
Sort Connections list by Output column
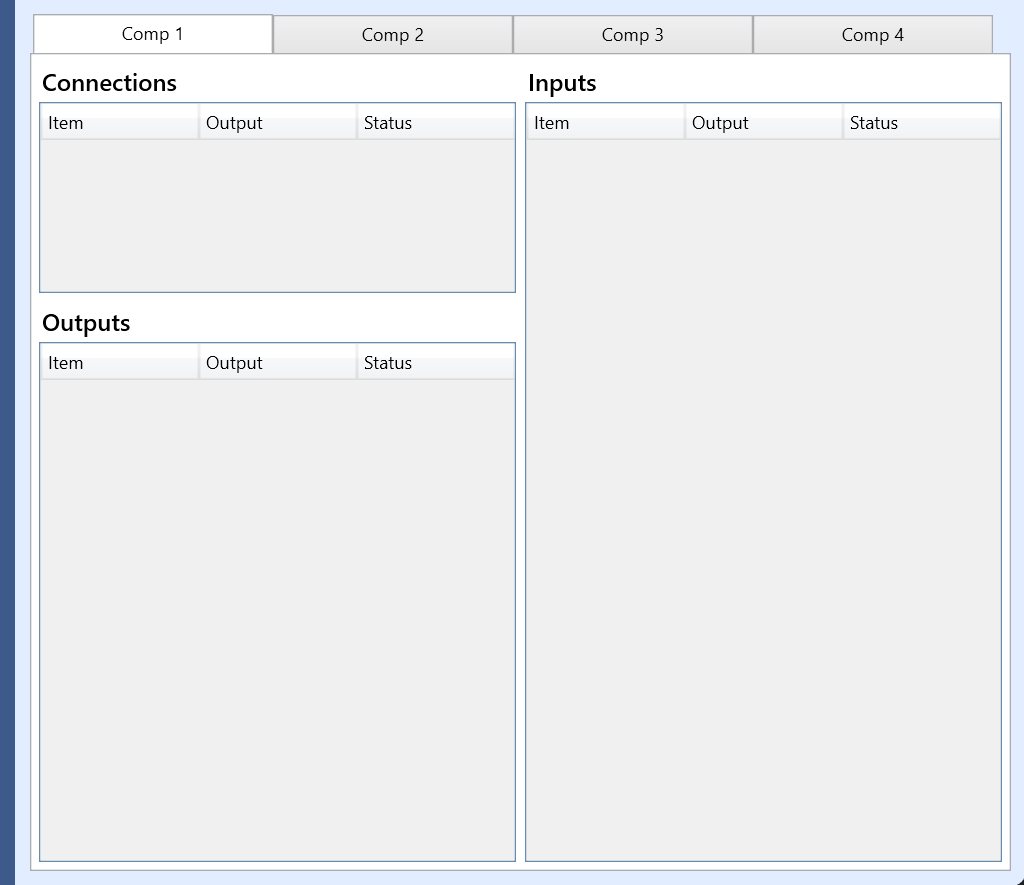click(x=278, y=122)
